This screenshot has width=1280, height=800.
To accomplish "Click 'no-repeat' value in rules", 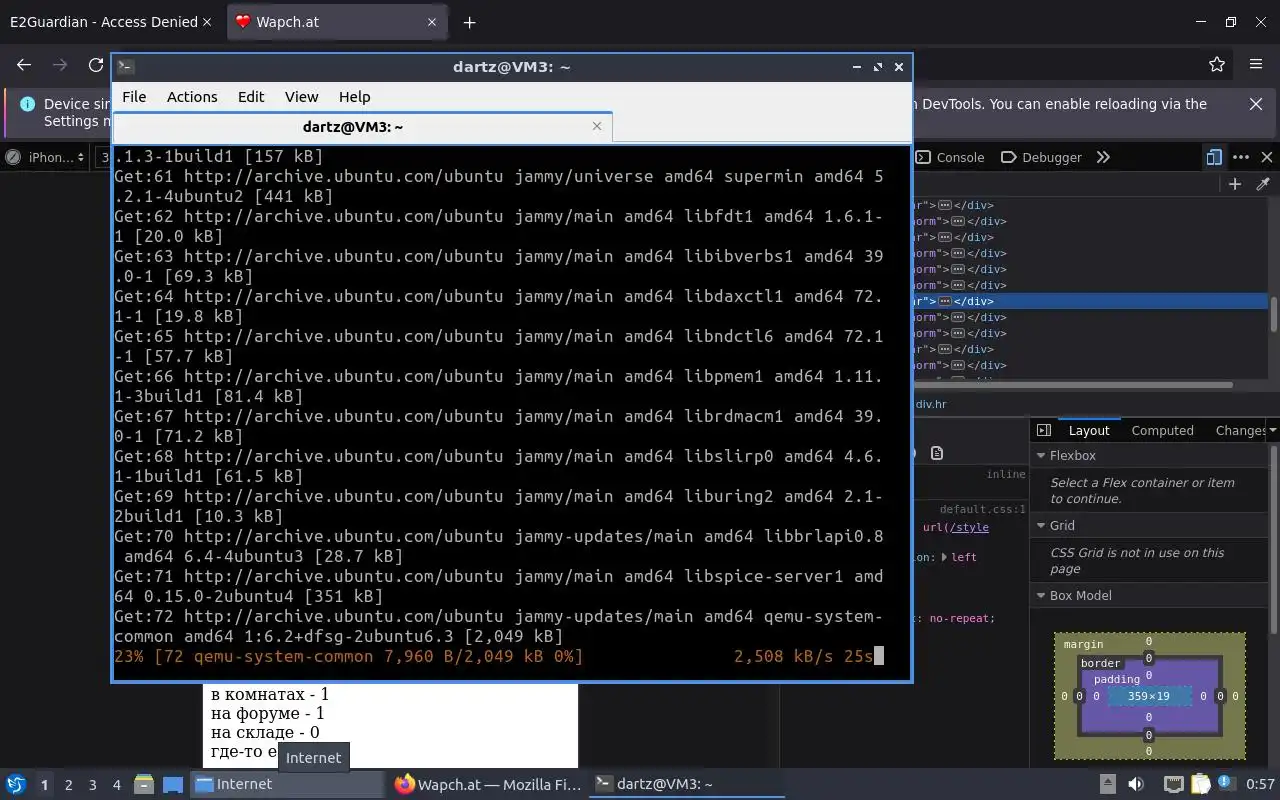I will point(960,618).
